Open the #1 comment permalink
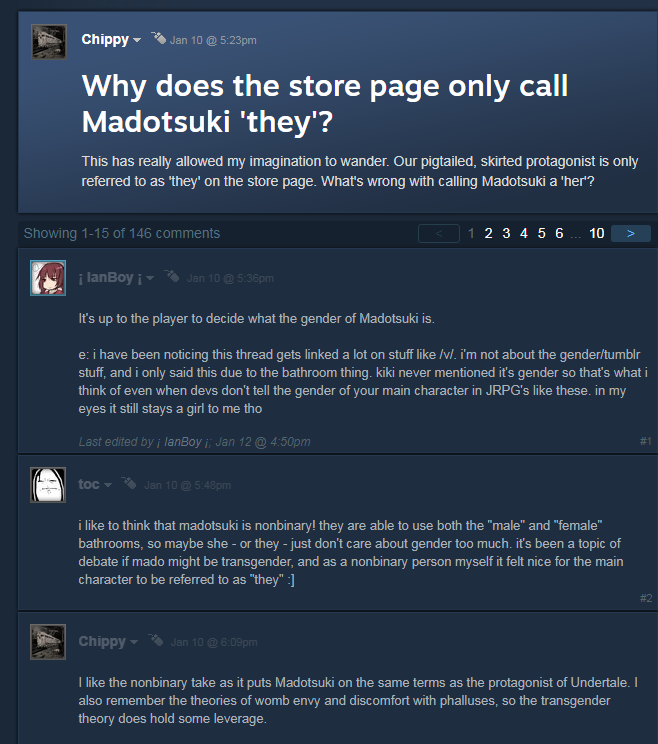The image size is (658, 744). [646, 441]
